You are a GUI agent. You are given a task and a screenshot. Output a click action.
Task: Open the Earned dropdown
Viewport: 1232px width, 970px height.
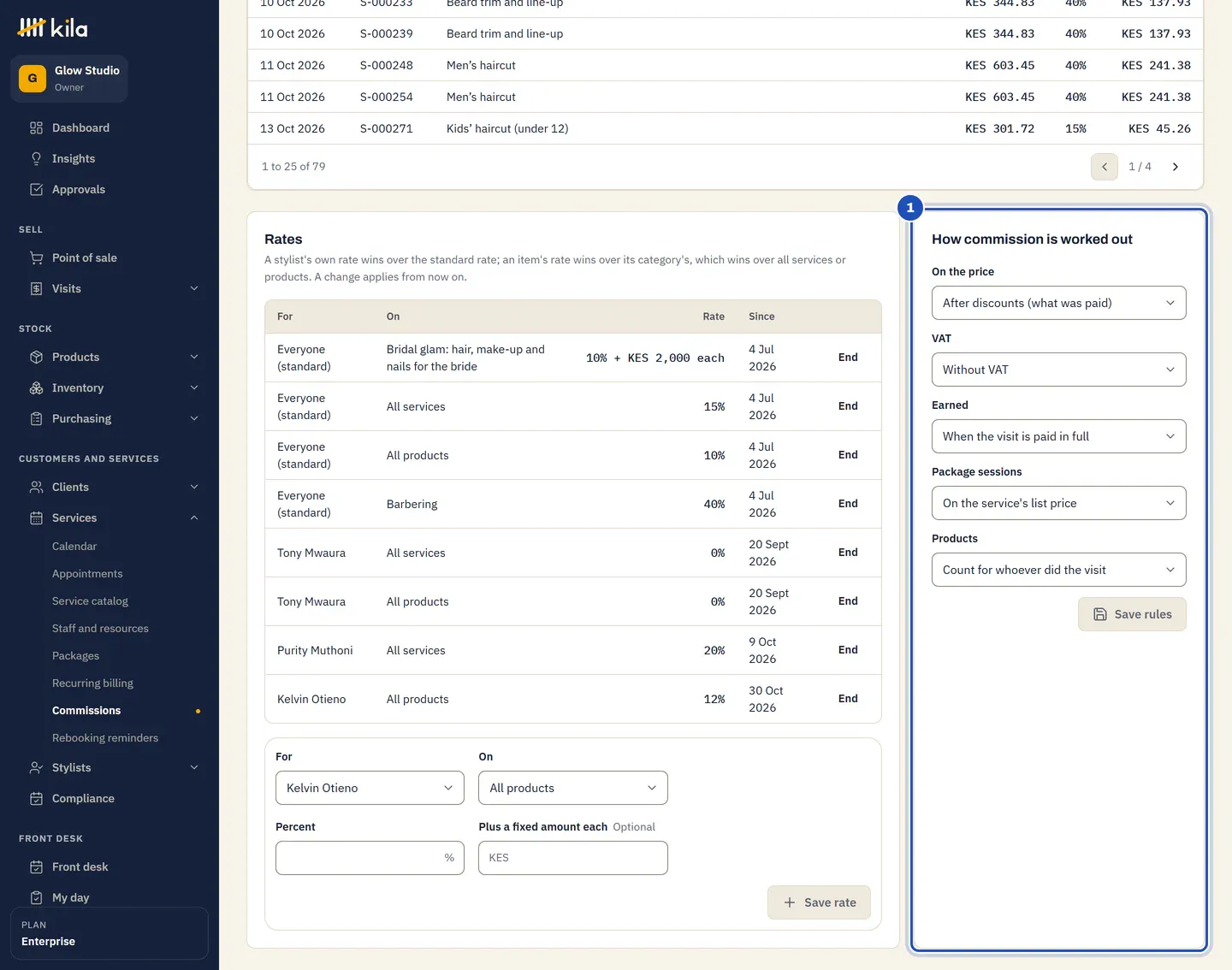point(1058,436)
